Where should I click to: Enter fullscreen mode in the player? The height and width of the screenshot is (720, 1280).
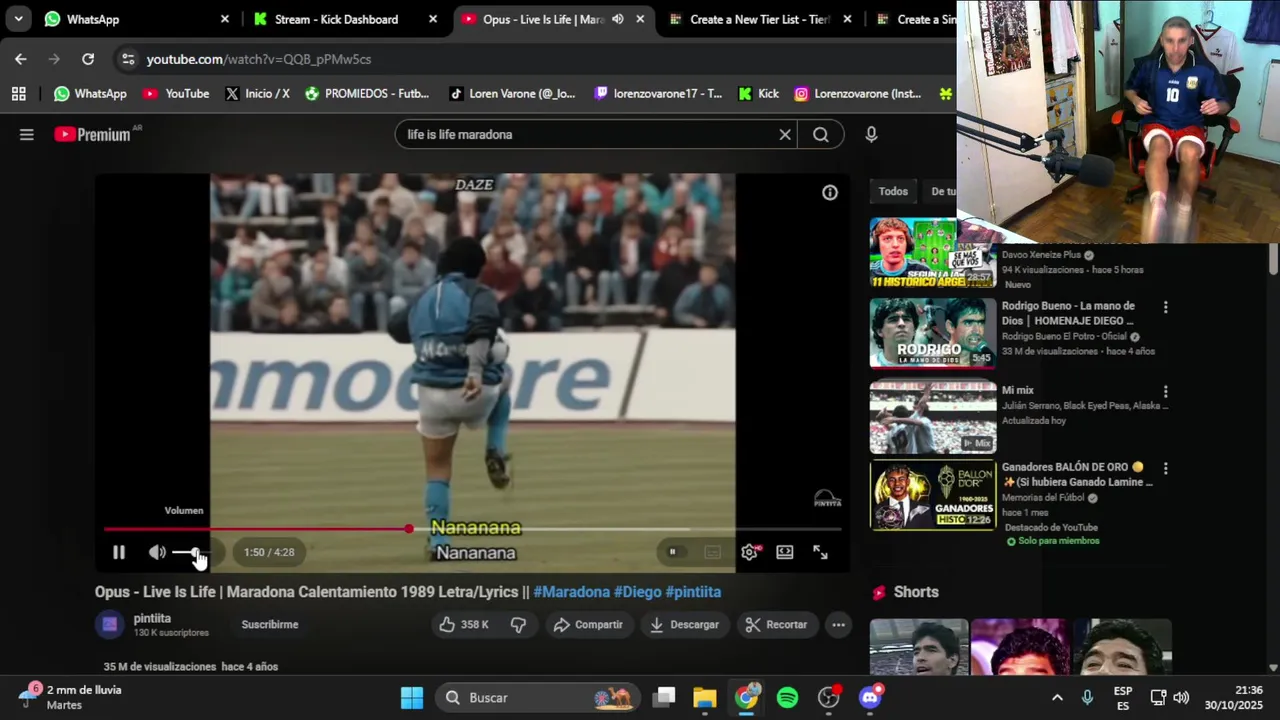point(820,552)
